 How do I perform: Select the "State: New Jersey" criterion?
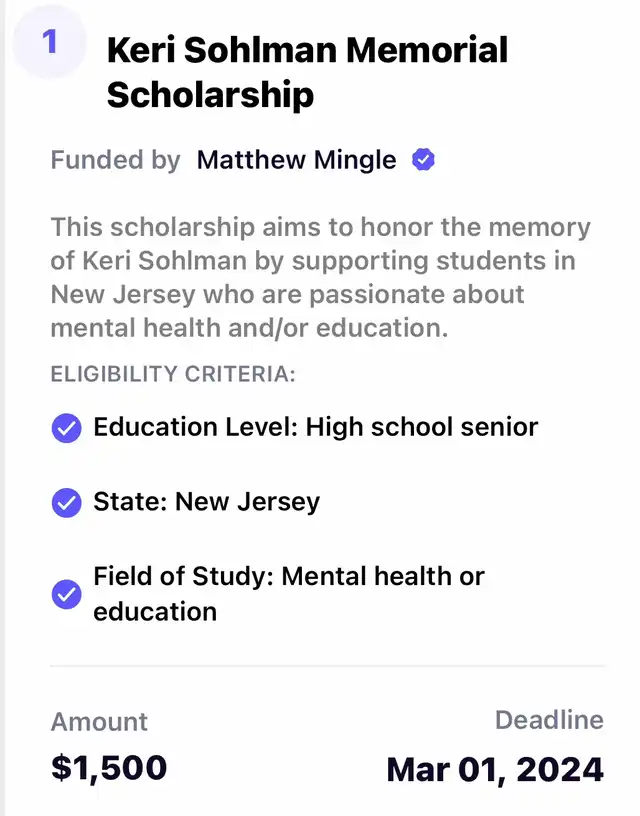click(x=206, y=501)
